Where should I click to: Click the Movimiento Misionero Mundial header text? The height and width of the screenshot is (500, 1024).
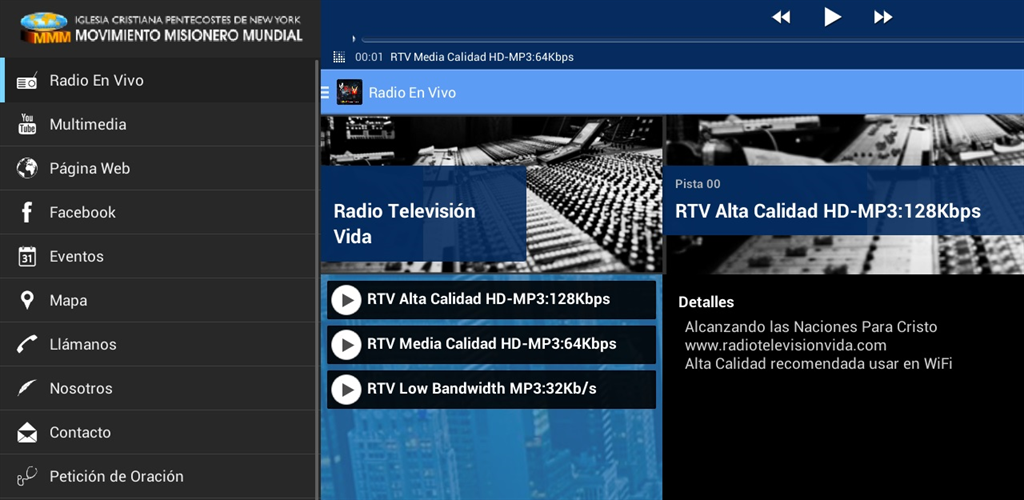[189, 35]
